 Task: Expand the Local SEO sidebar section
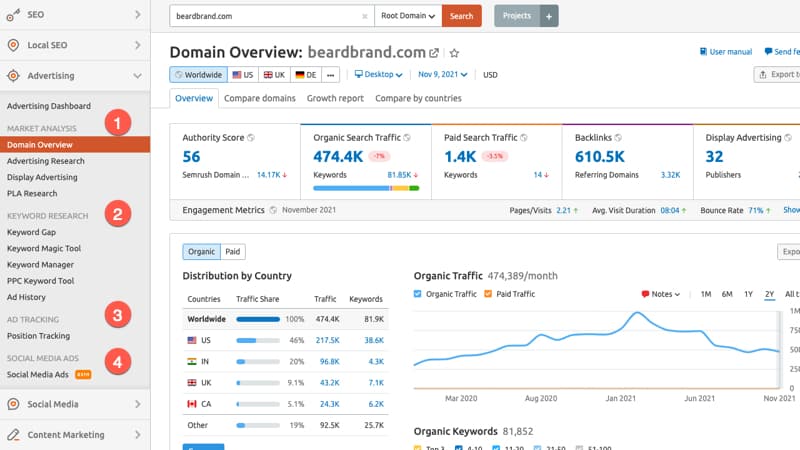click(138, 45)
